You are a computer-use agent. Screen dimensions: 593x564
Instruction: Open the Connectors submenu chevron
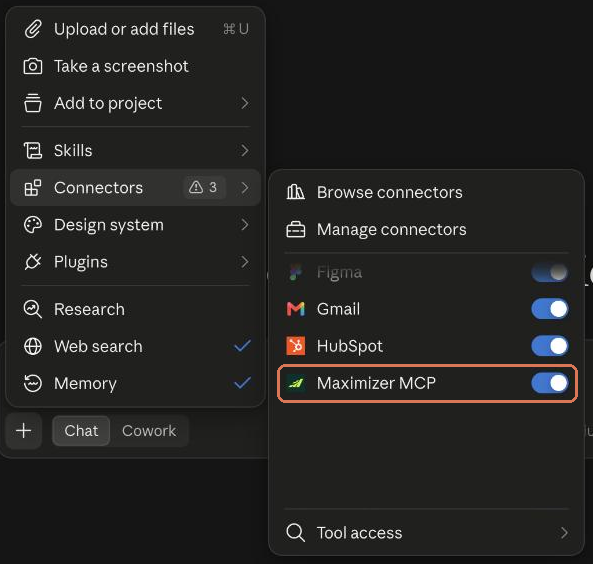click(x=245, y=188)
